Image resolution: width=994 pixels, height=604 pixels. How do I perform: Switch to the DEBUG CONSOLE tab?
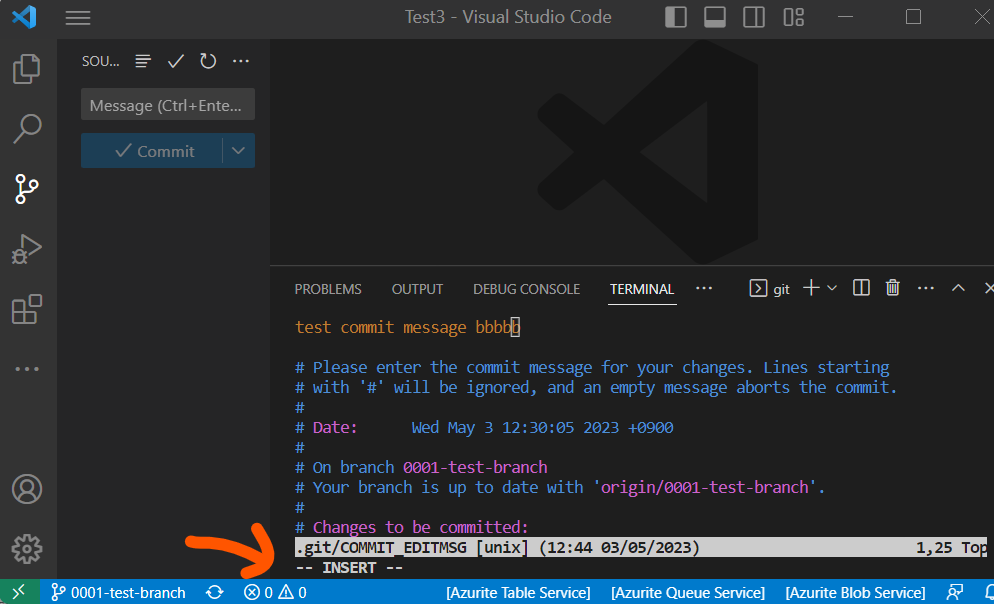(x=526, y=289)
